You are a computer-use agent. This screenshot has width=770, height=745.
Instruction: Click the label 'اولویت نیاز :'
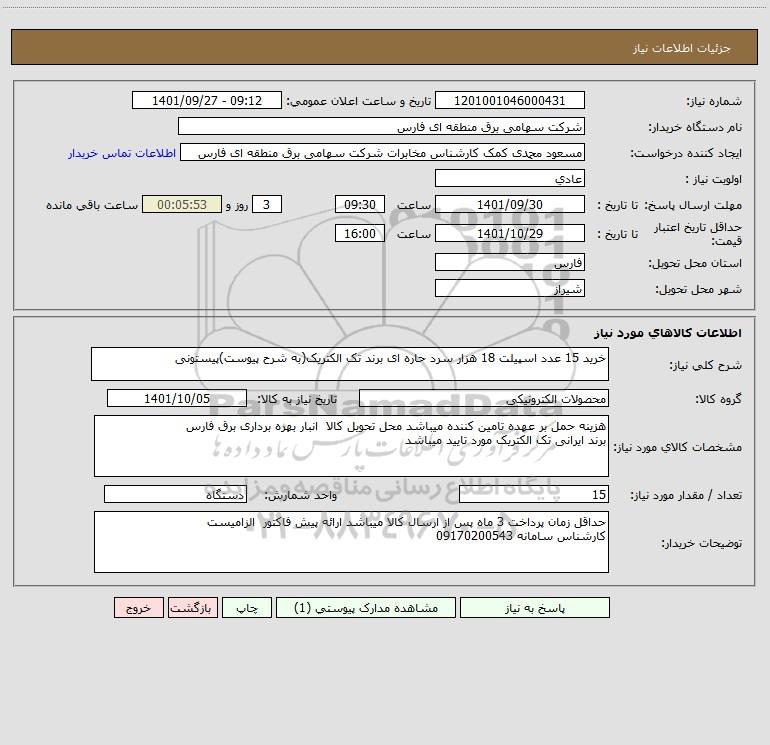coord(714,179)
